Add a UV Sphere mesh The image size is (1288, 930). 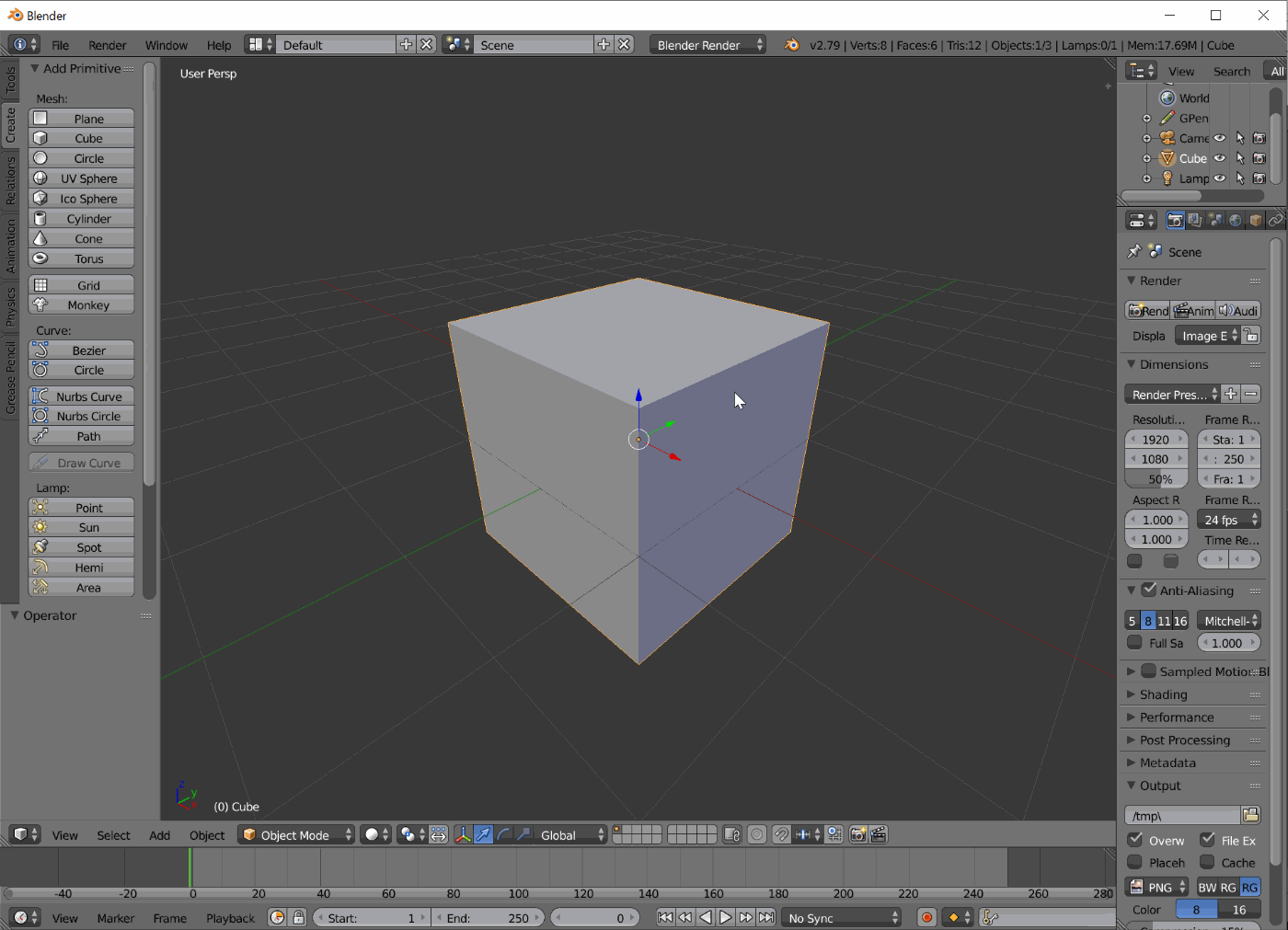pos(81,178)
